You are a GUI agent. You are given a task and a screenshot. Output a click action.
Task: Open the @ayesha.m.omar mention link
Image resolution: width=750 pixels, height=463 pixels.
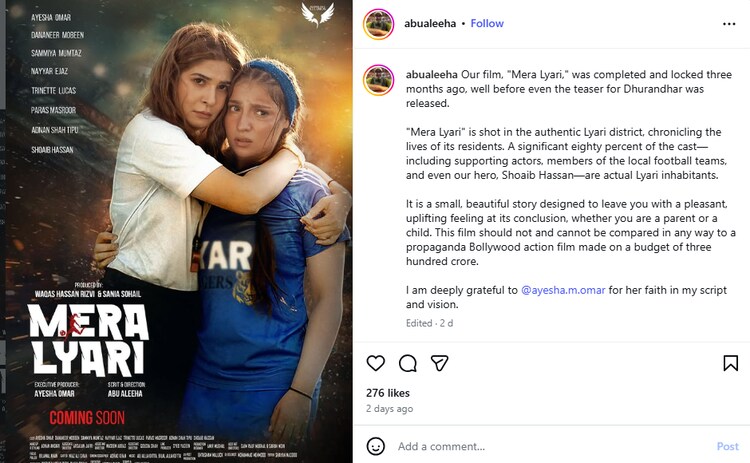click(x=562, y=289)
